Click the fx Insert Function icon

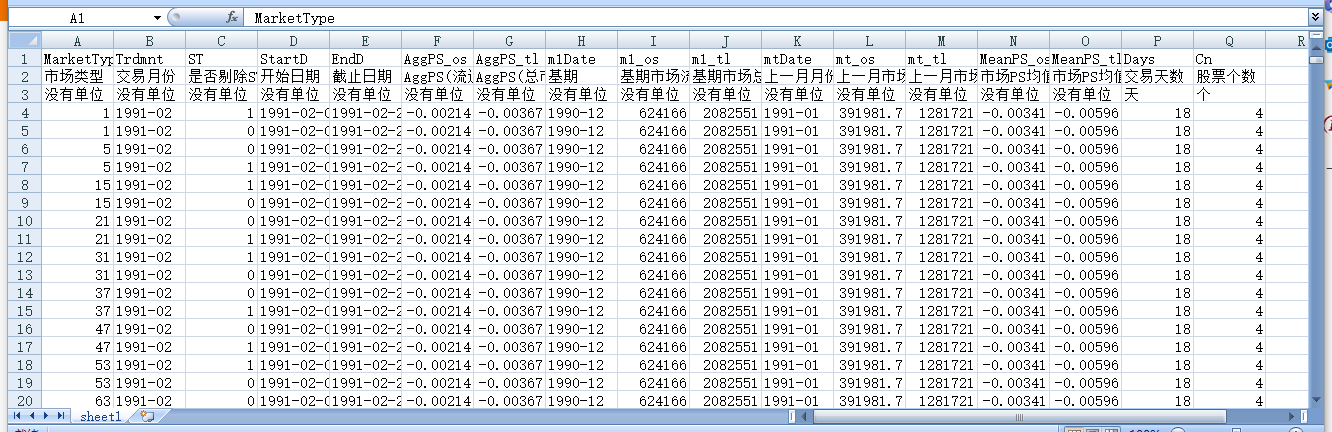pos(232,18)
